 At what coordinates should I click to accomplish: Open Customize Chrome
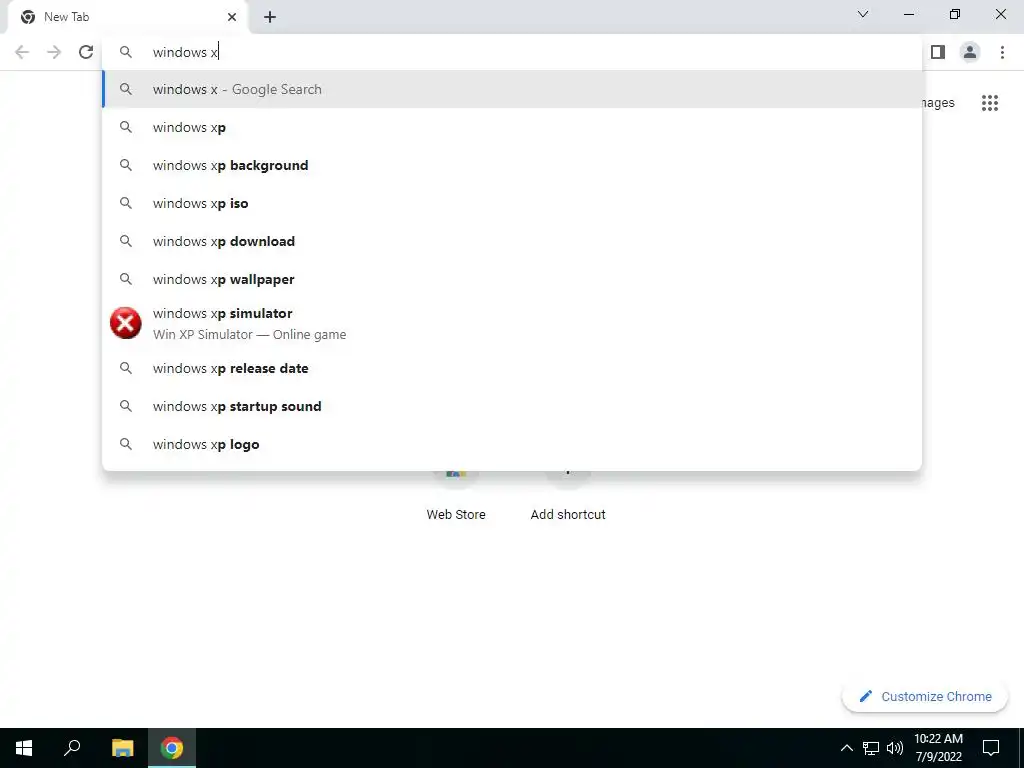(925, 696)
